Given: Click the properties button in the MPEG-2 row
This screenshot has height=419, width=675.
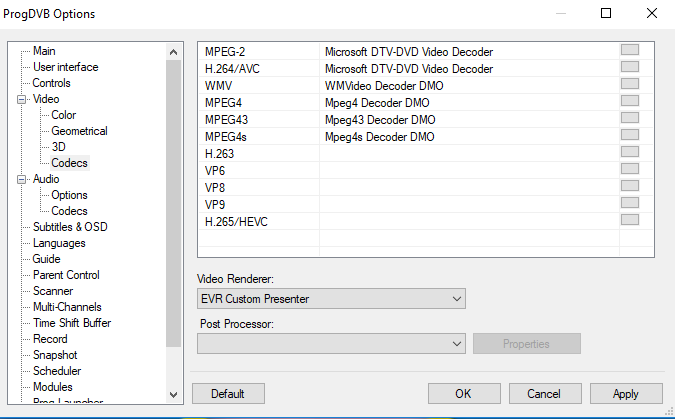Looking at the screenshot, I should point(630,51).
